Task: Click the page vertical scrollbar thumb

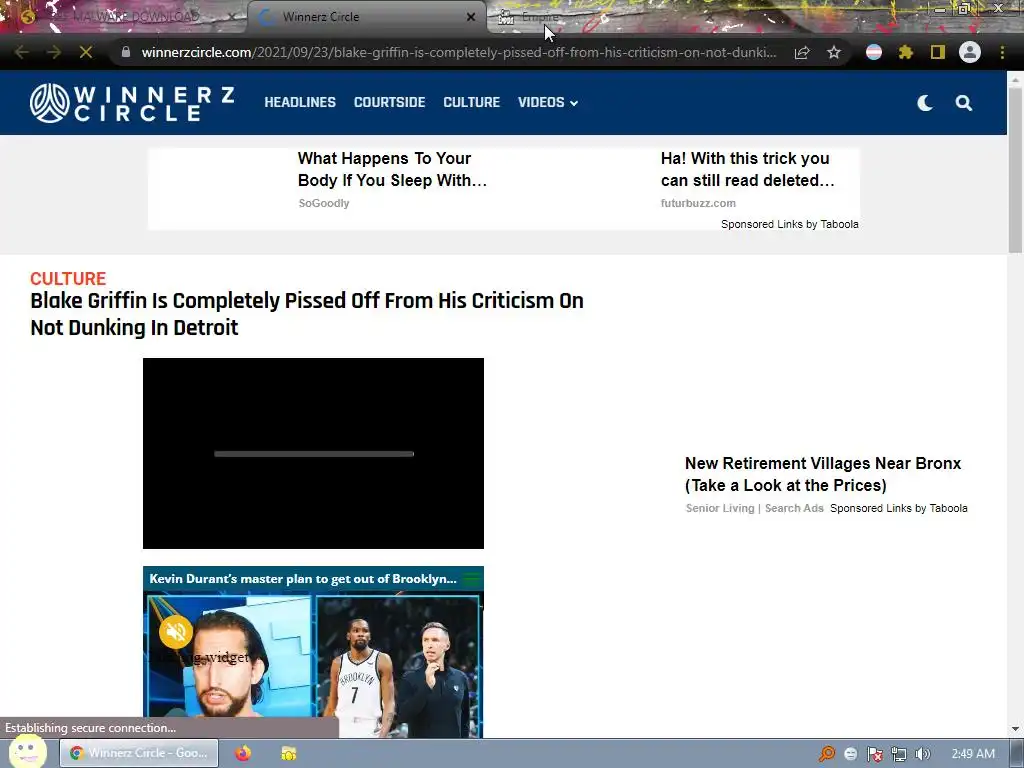Action: point(1015,170)
